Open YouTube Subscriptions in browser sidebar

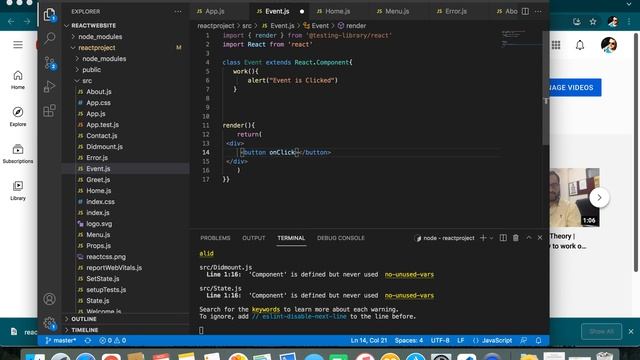pyautogui.click(x=18, y=154)
